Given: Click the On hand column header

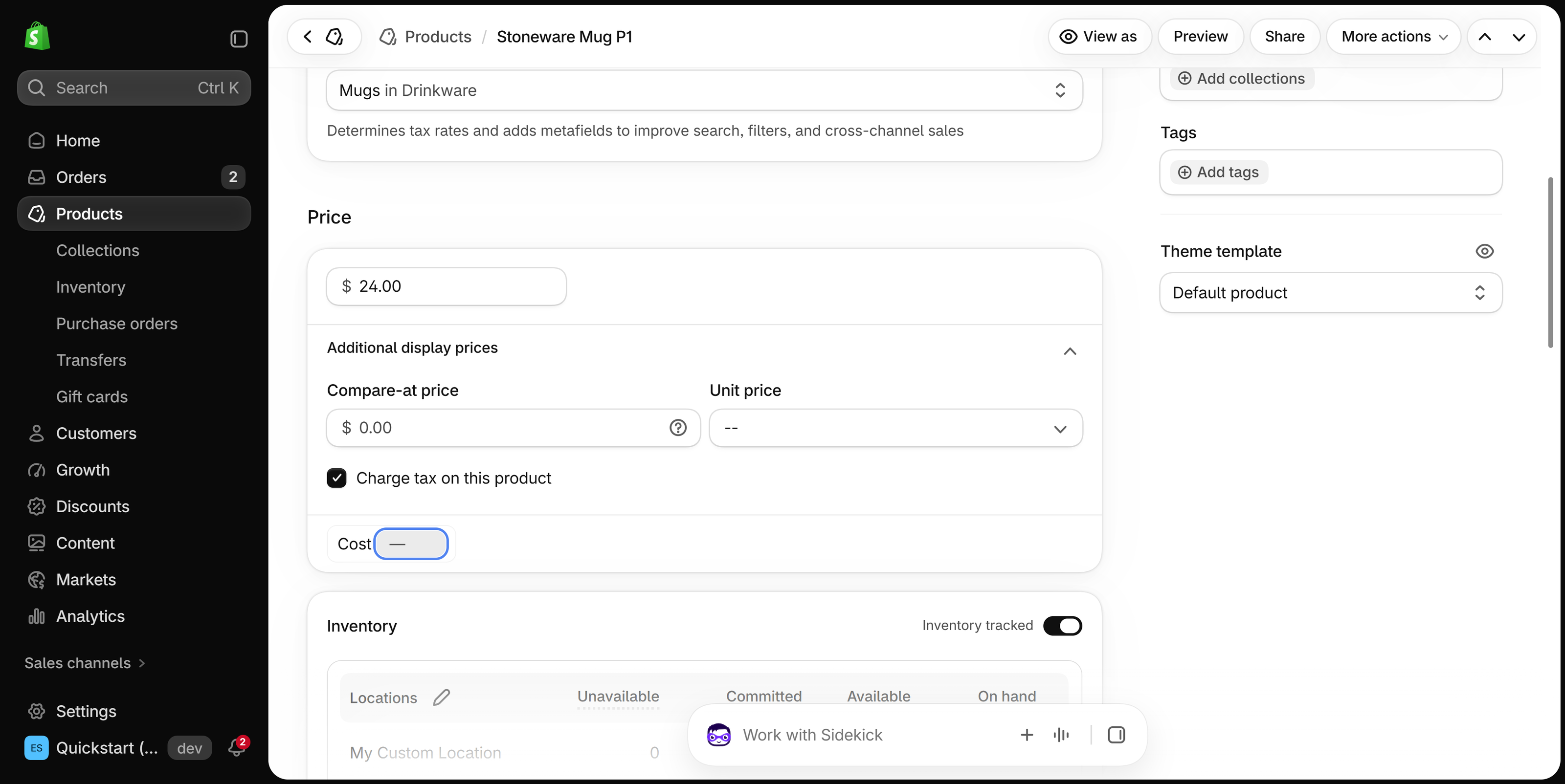Looking at the screenshot, I should [x=1006, y=697].
